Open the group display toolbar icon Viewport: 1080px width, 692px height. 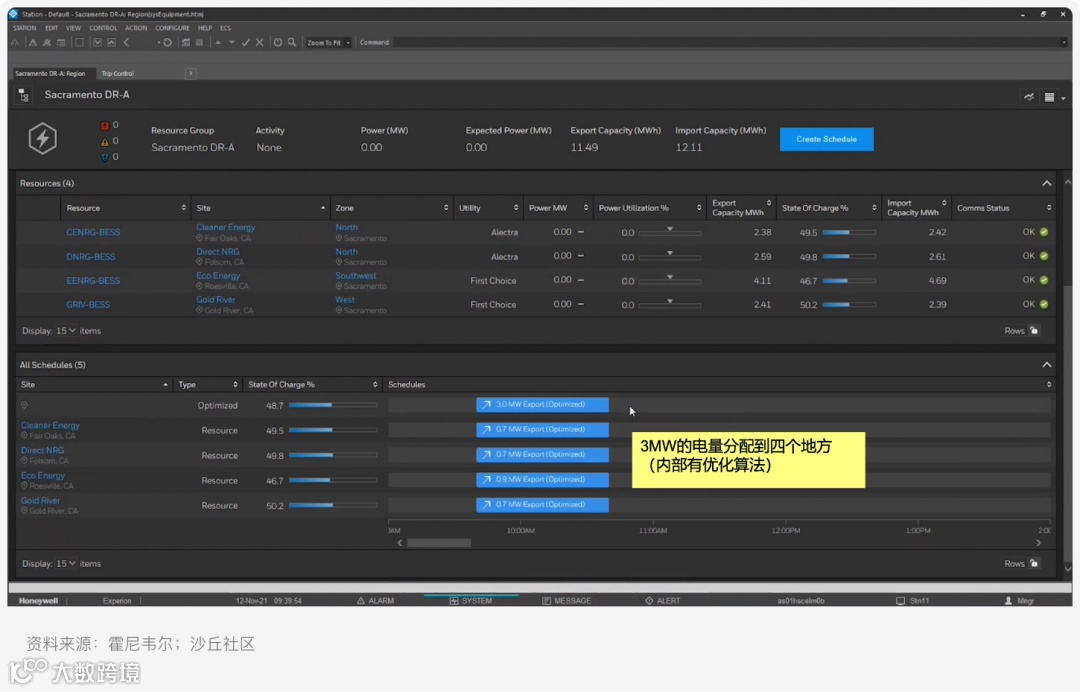coord(200,43)
